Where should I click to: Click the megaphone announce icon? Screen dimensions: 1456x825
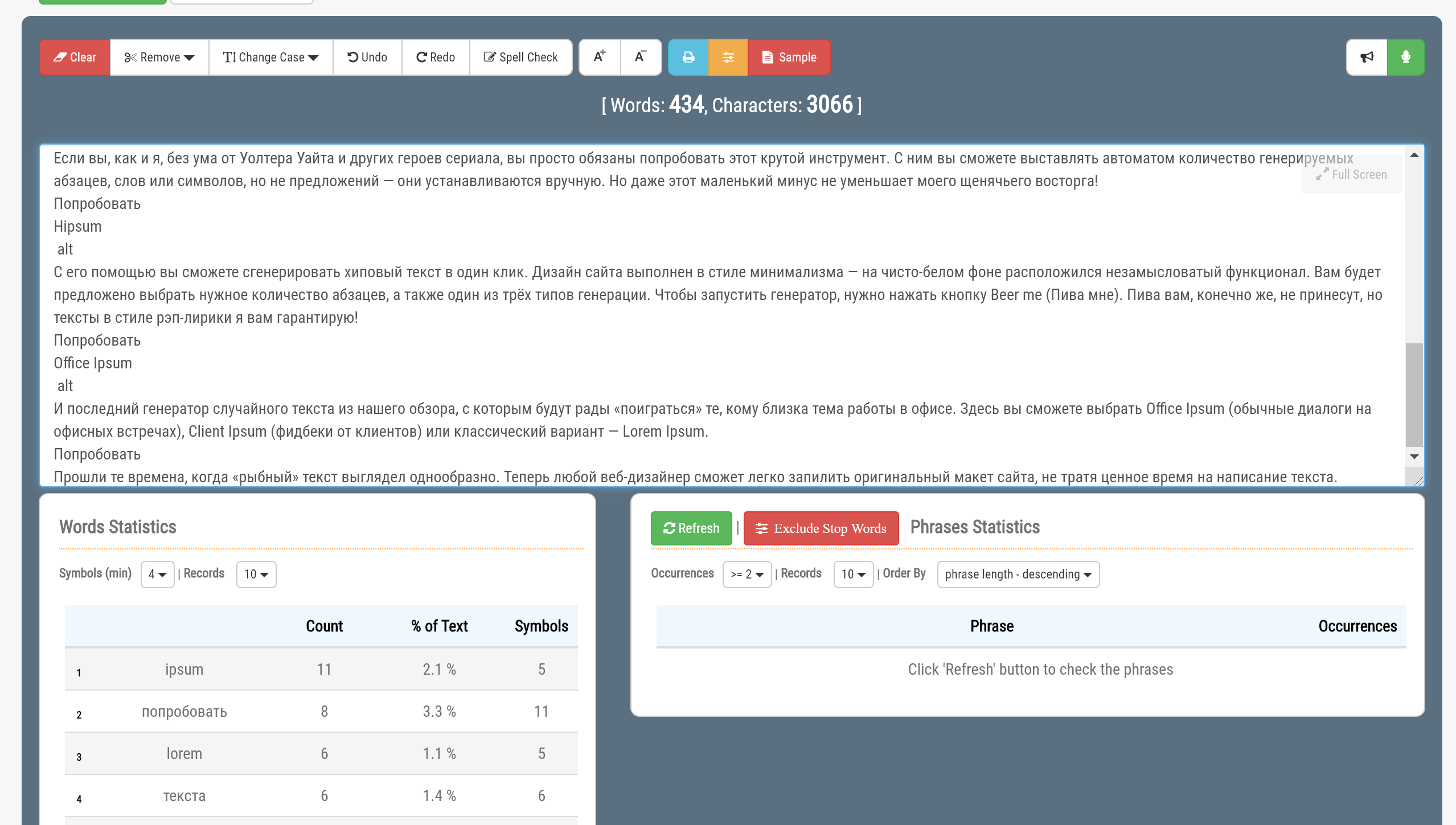(x=1367, y=57)
